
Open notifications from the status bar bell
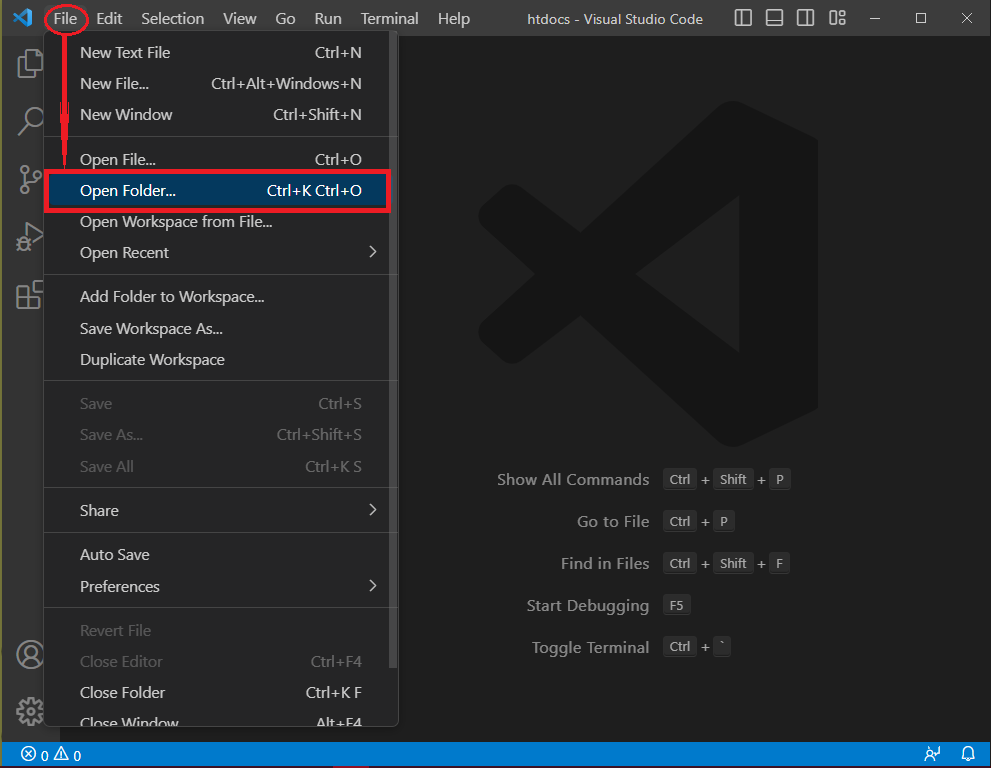967,754
